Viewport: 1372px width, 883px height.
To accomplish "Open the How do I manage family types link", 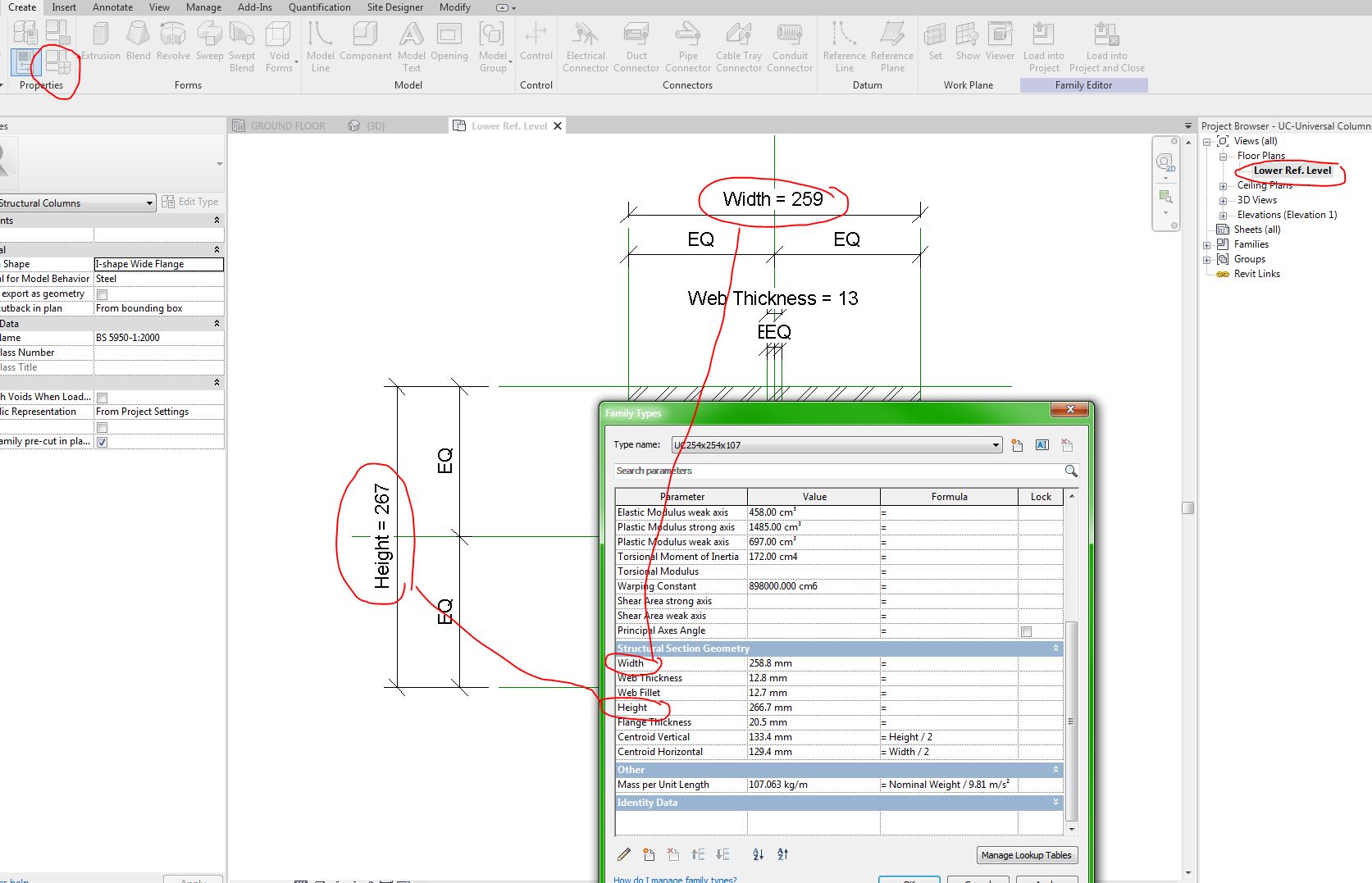I will (x=674, y=879).
